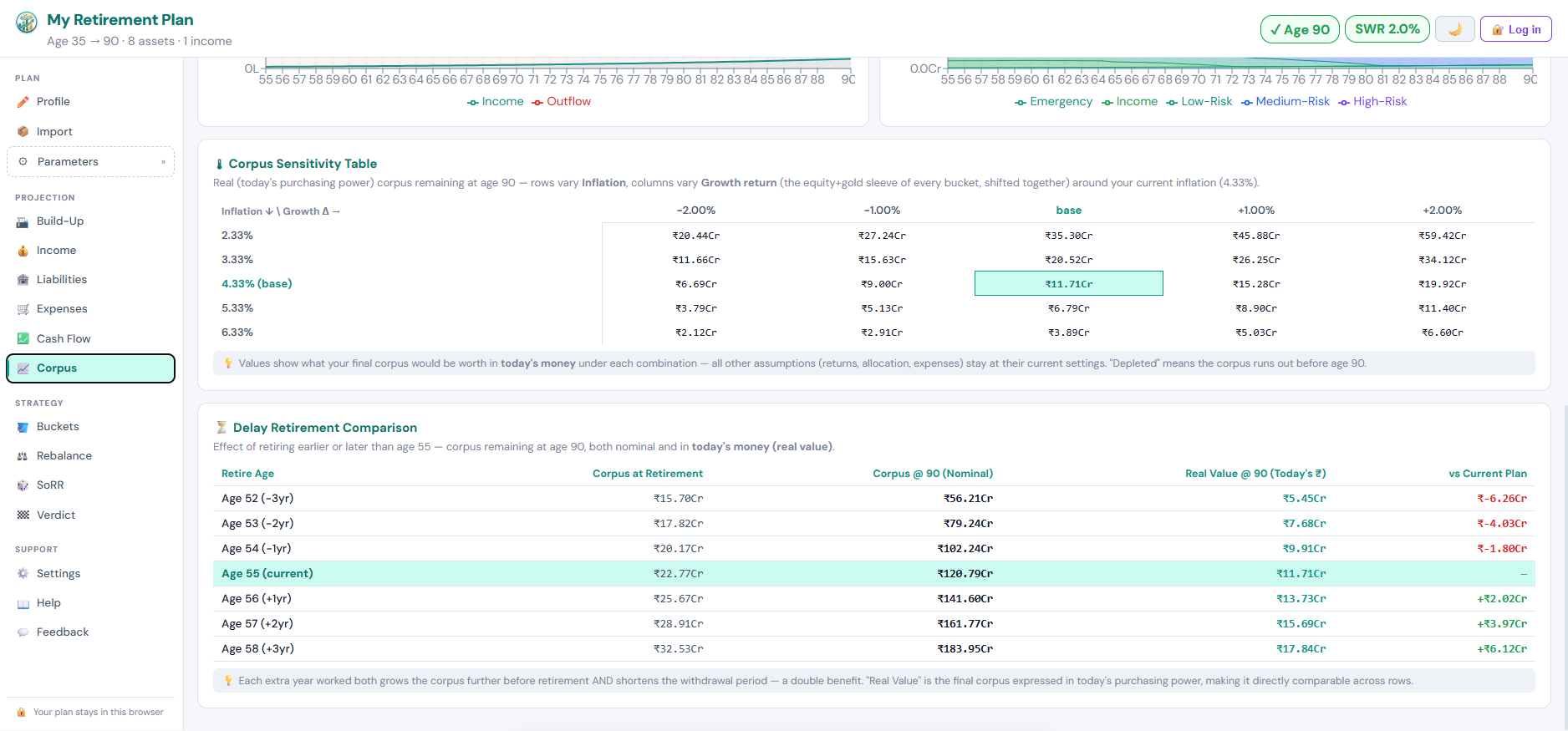The width and height of the screenshot is (1568, 731).
Task: Toggle Income bucket series in right legend
Action: (1129, 102)
